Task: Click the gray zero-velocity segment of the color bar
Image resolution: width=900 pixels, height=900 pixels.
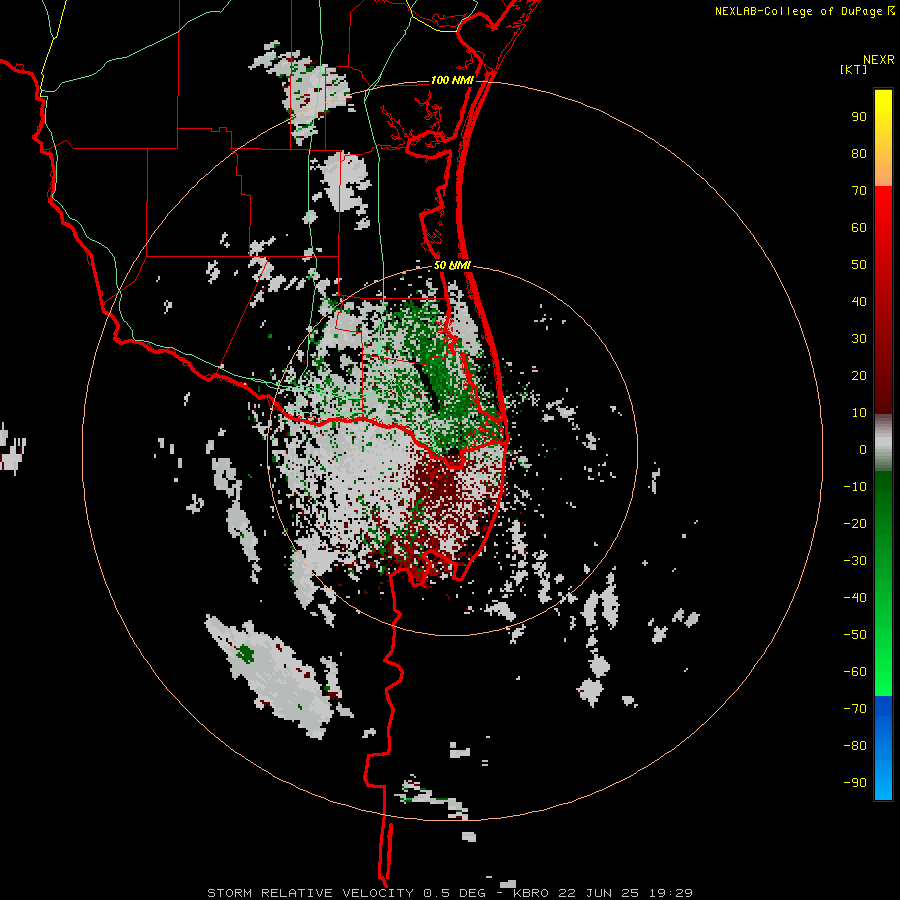Action: pyautogui.click(x=883, y=443)
